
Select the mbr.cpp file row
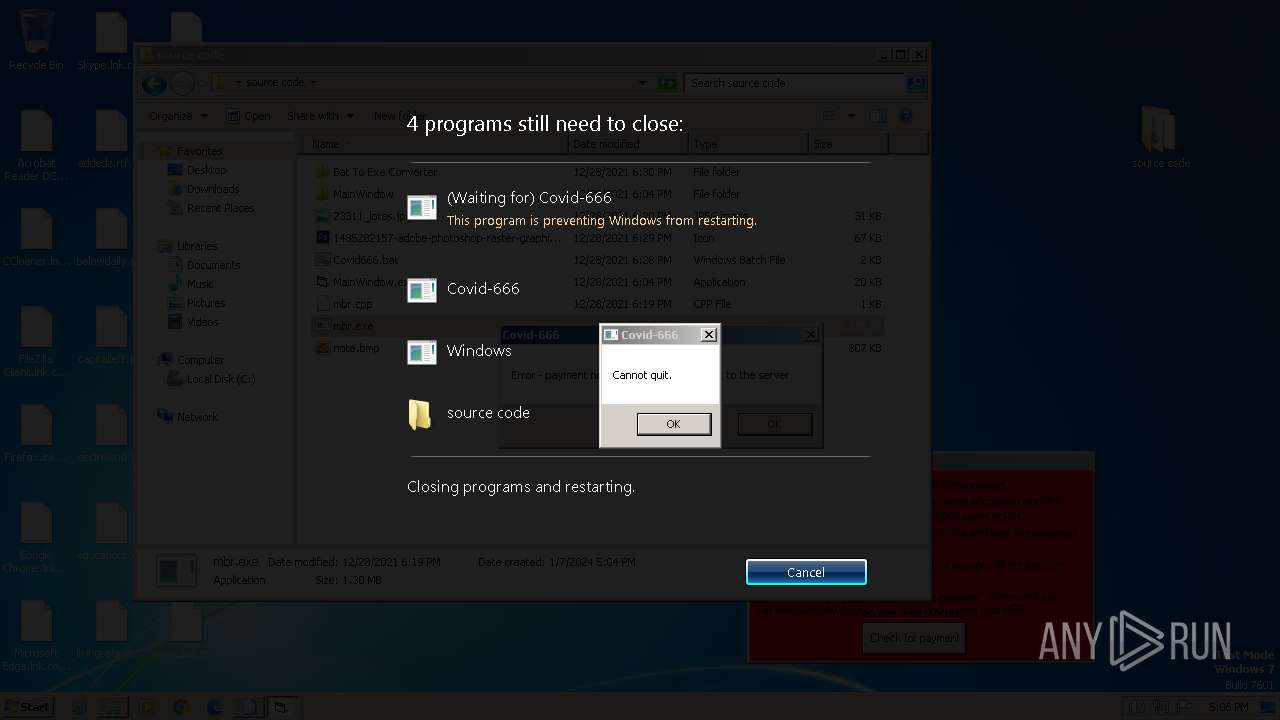pos(598,304)
